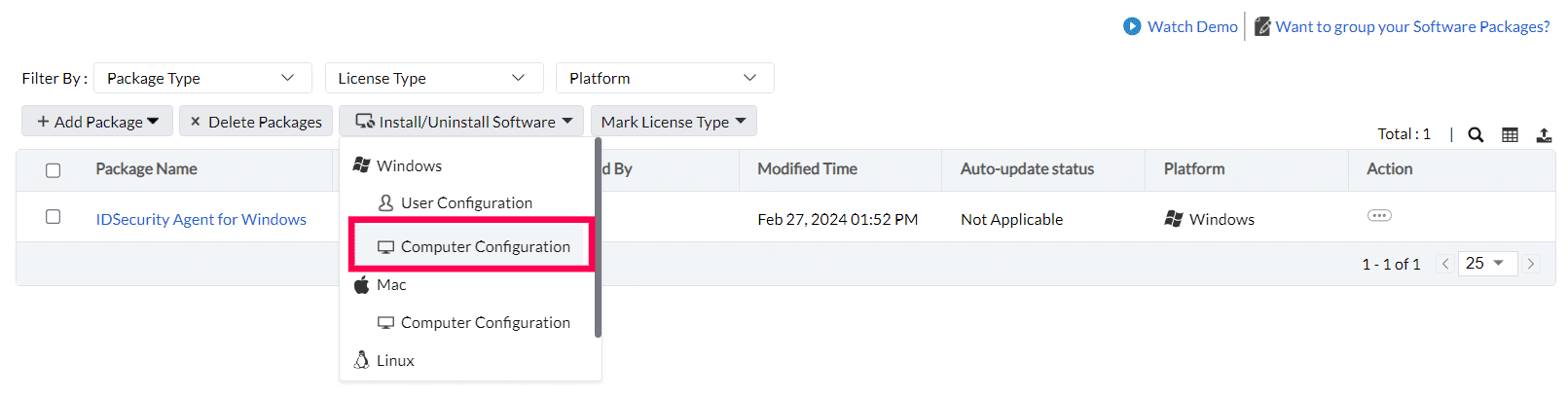This screenshot has width=1568, height=400.
Task: Open the row action ellipsis icon
Action: pyautogui.click(x=1379, y=215)
